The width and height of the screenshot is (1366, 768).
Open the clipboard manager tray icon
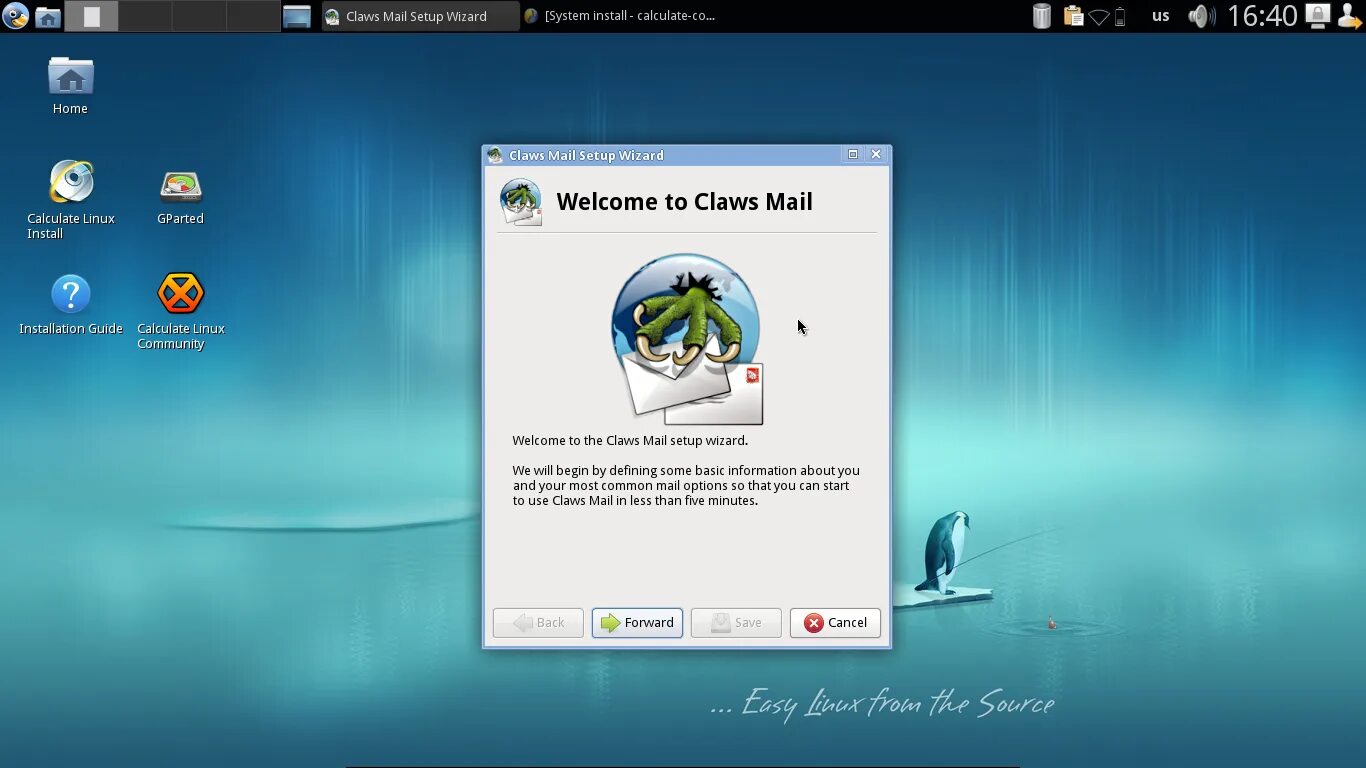pos(1073,16)
